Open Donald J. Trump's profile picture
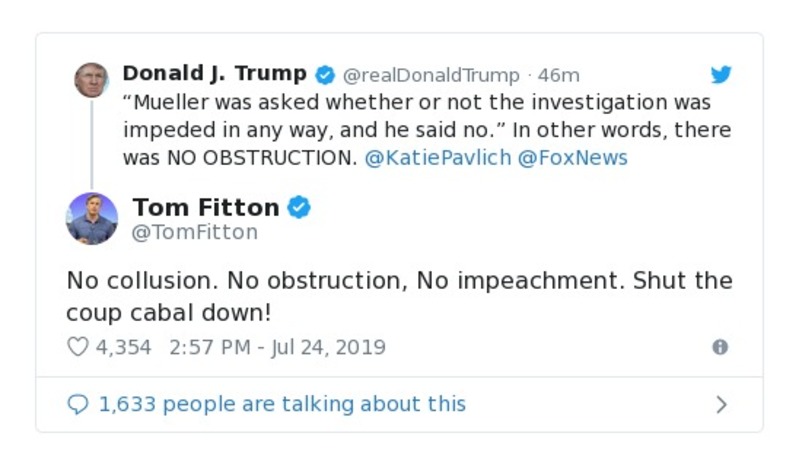 pyautogui.click(x=91, y=79)
